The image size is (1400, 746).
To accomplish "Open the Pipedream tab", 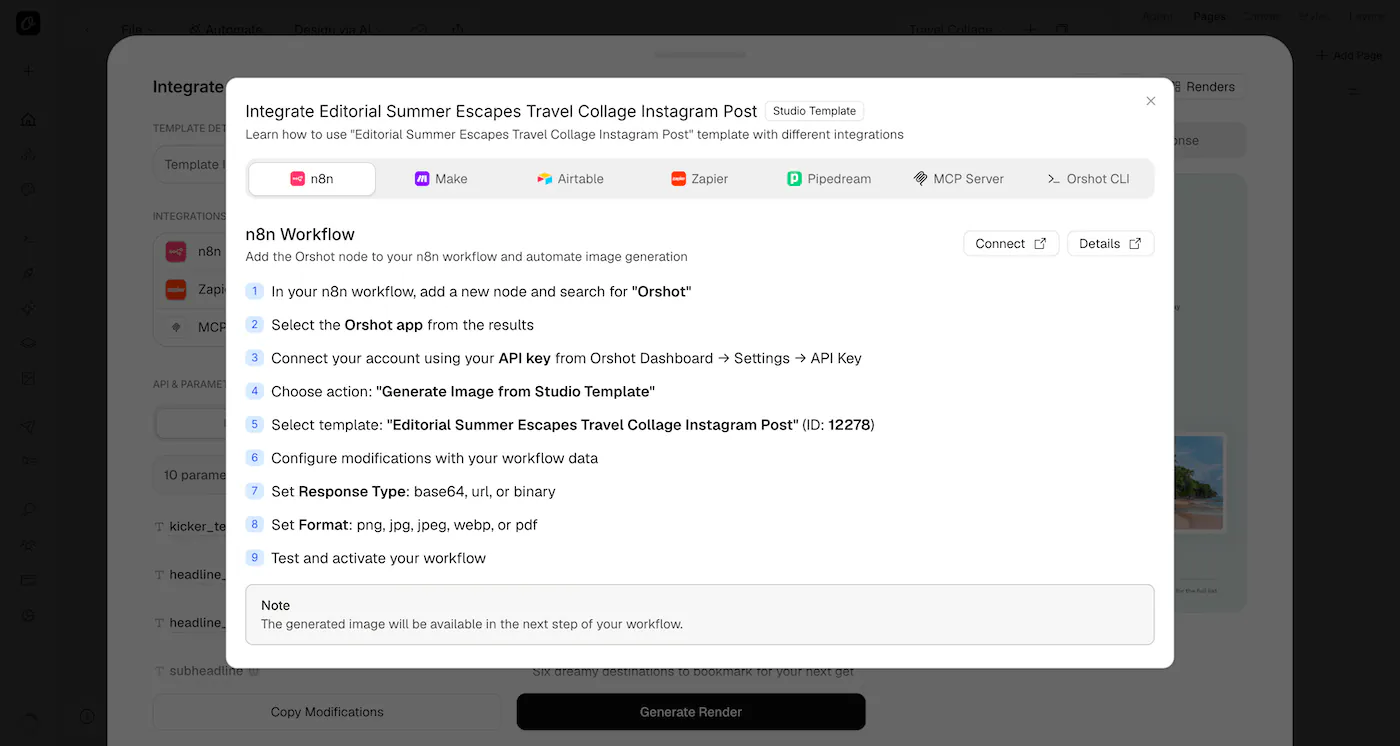I will tap(829, 179).
